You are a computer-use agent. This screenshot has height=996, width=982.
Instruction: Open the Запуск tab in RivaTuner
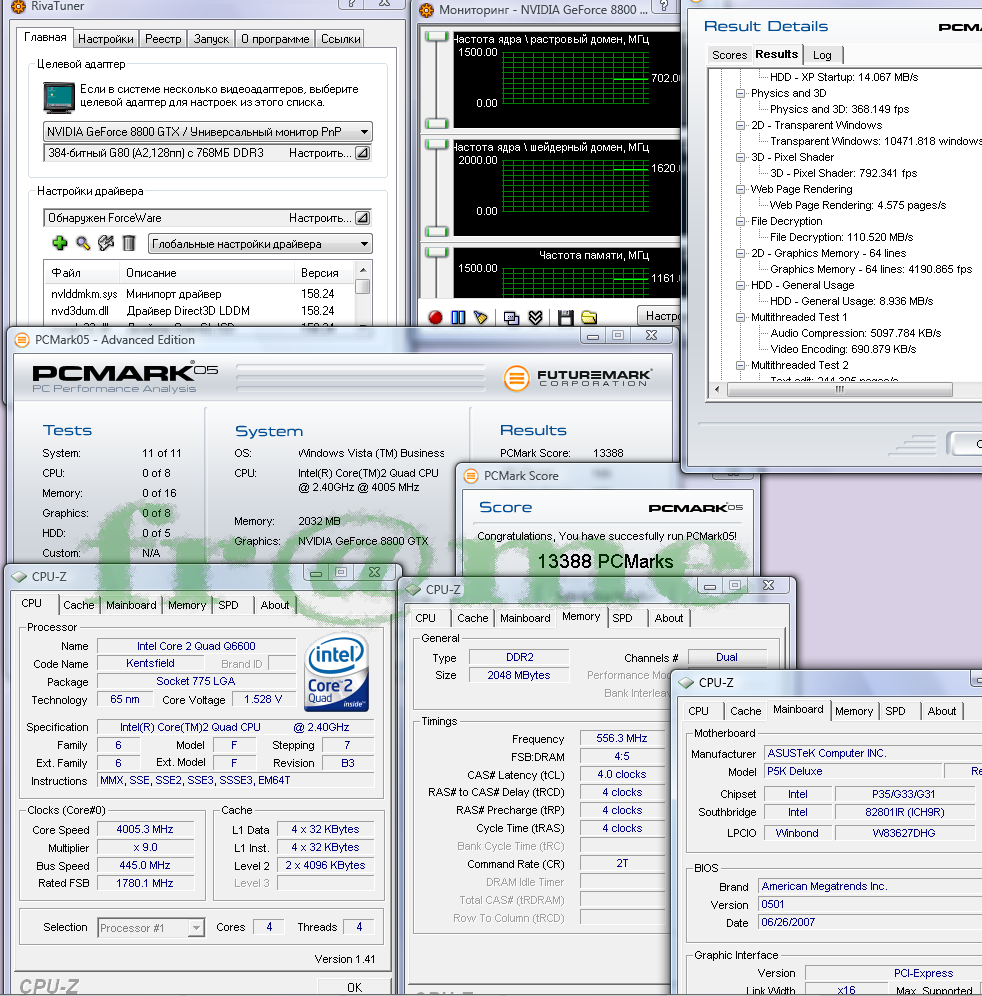click(x=211, y=39)
